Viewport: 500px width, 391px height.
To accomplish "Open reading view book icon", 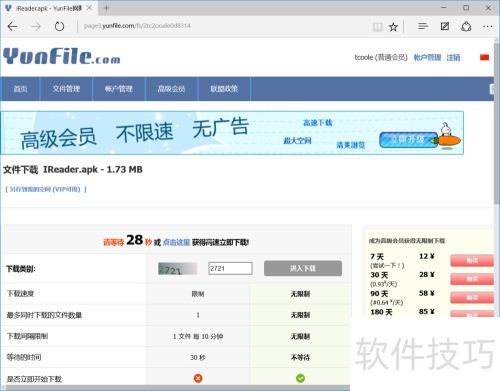I will click(377, 27).
